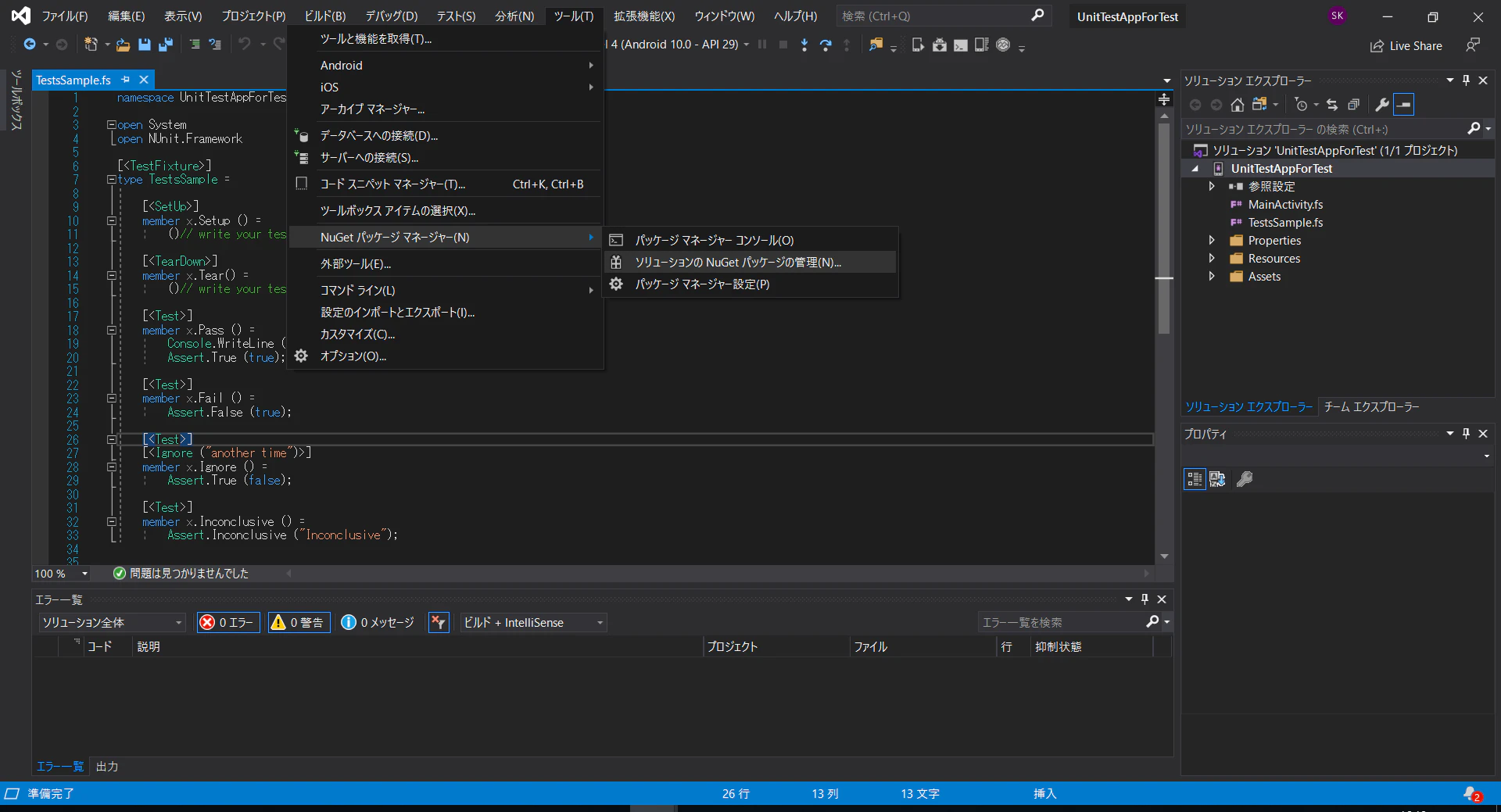This screenshot has height=812, width=1501.
Task: Click the Navigate Backward arrow icon
Action: tap(30, 45)
